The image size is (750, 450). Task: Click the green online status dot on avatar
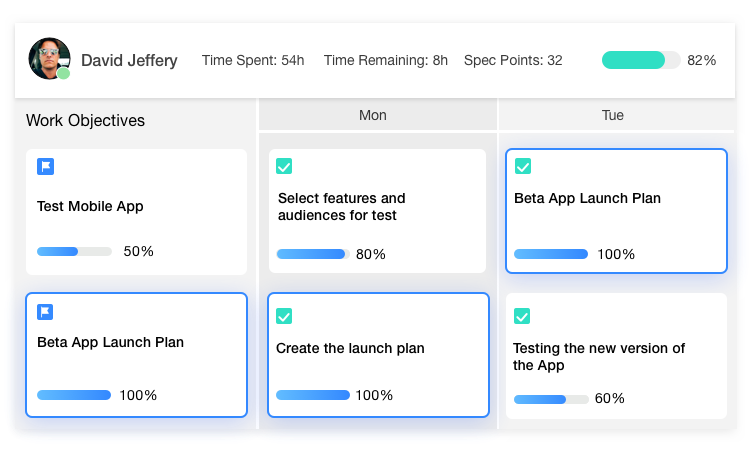[64, 73]
